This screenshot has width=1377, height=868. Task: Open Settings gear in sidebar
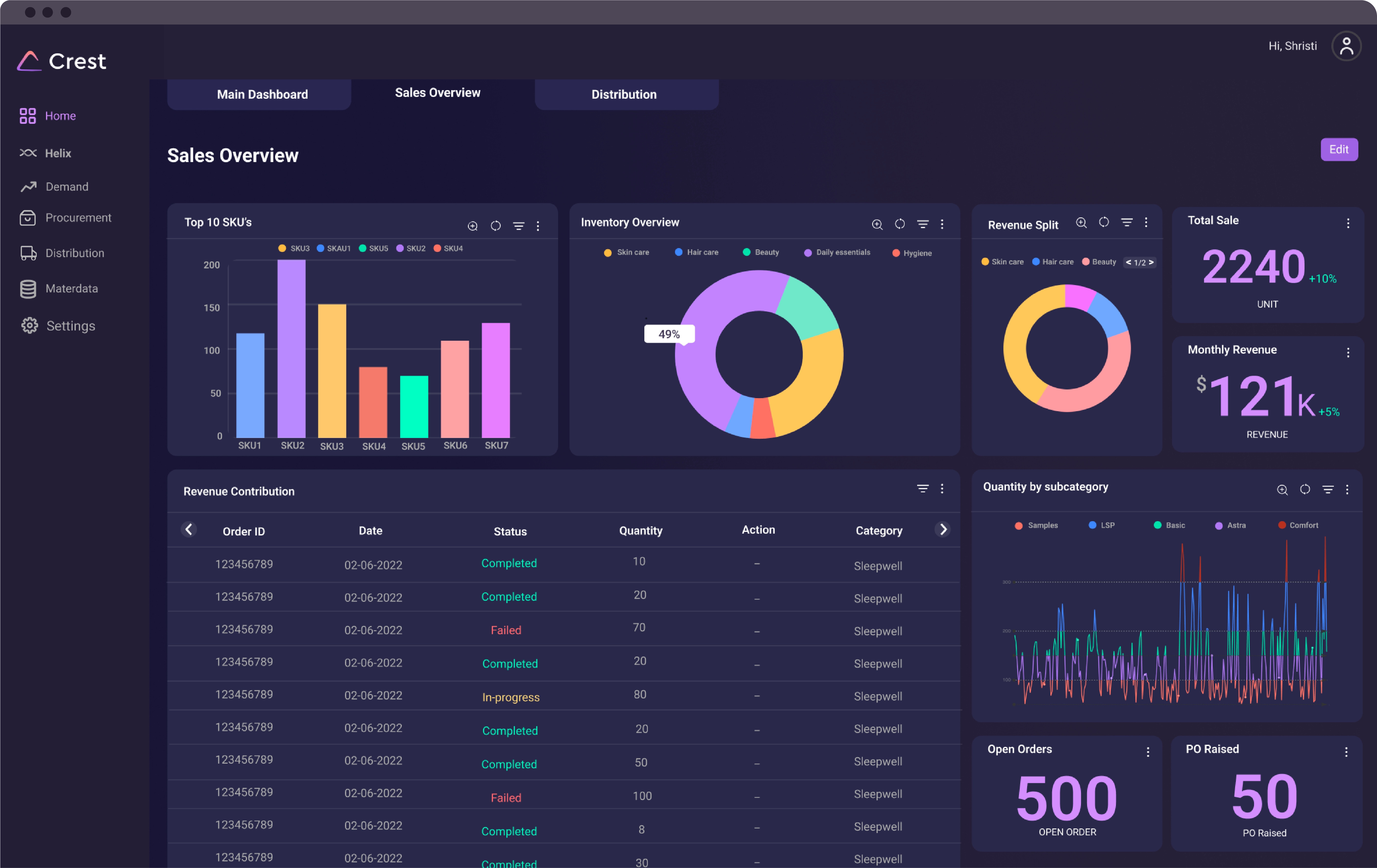(x=30, y=326)
